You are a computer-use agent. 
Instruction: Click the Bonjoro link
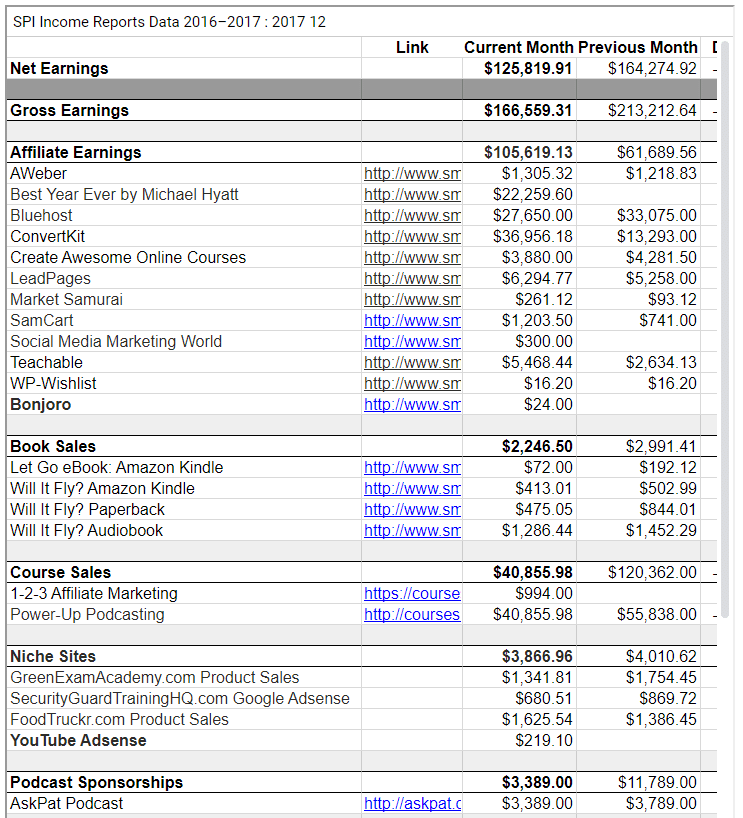(x=412, y=404)
